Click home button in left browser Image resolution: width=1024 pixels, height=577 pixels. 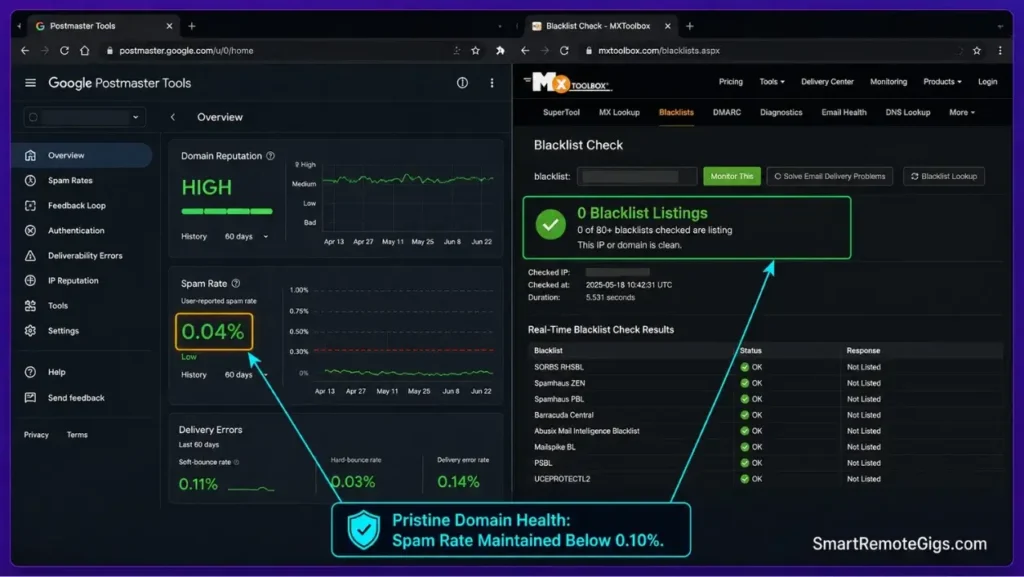click(x=85, y=50)
